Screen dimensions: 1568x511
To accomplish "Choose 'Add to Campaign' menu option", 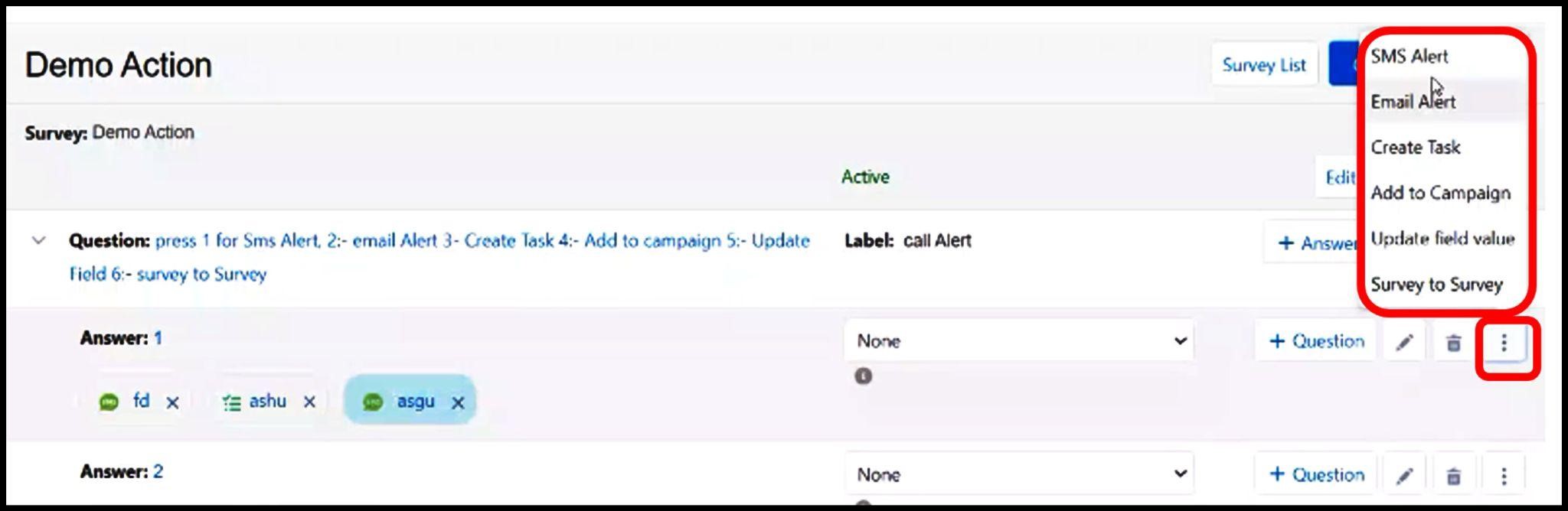I will (1440, 193).
